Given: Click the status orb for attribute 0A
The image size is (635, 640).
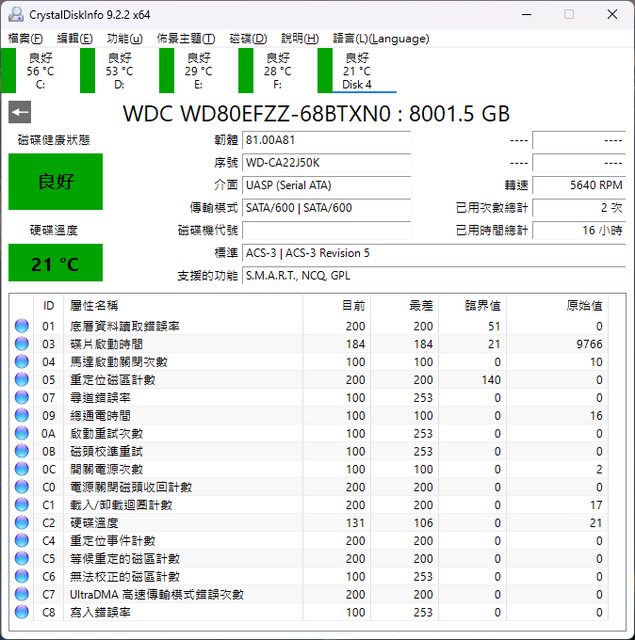Looking at the screenshot, I should click(x=22, y=433).
